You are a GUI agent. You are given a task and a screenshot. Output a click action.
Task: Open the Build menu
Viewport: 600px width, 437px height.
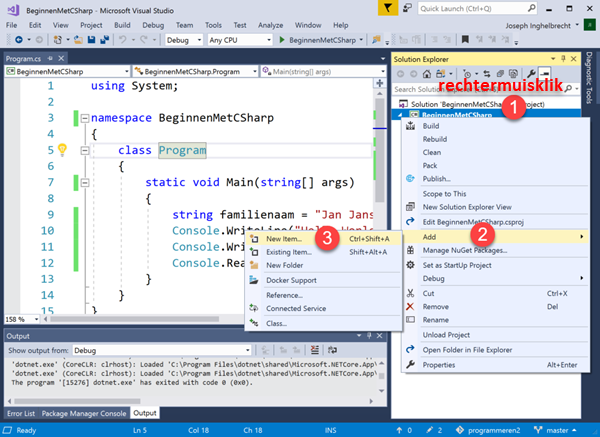click(x=122, y=25)
